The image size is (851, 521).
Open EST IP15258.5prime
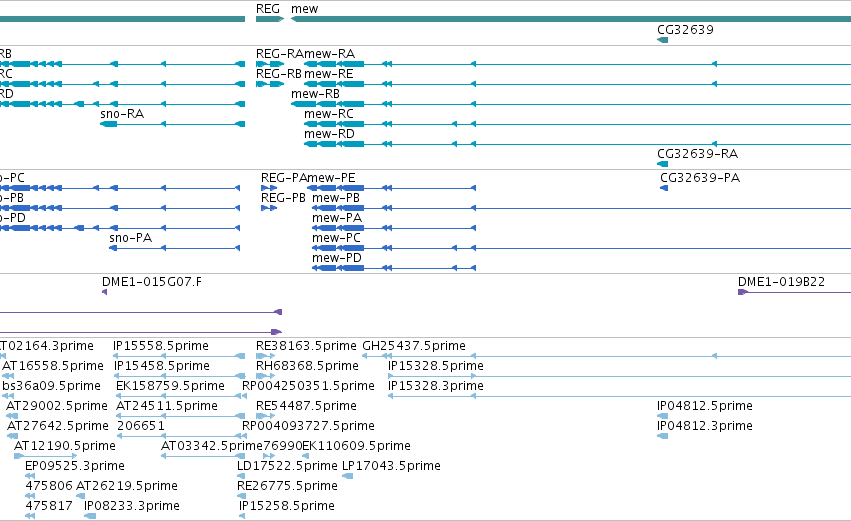pos(287,507)
